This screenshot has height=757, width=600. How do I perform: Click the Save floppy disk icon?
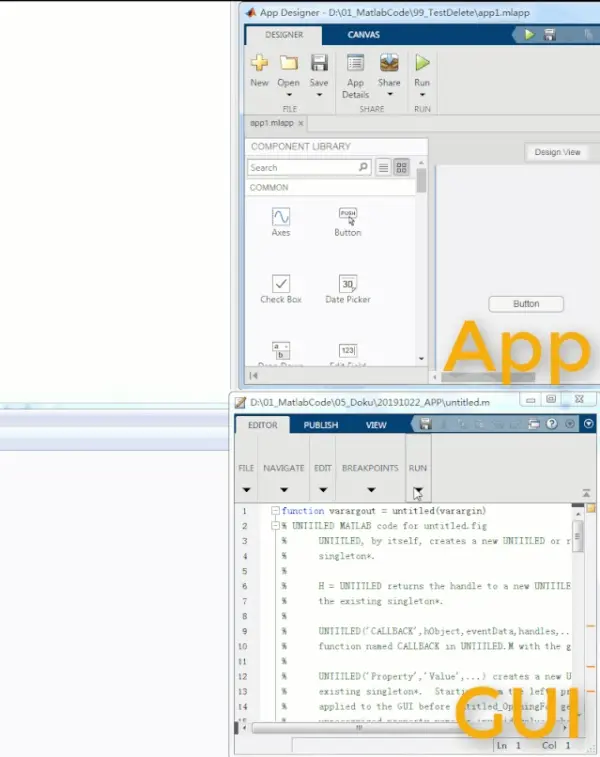point(319,63)
